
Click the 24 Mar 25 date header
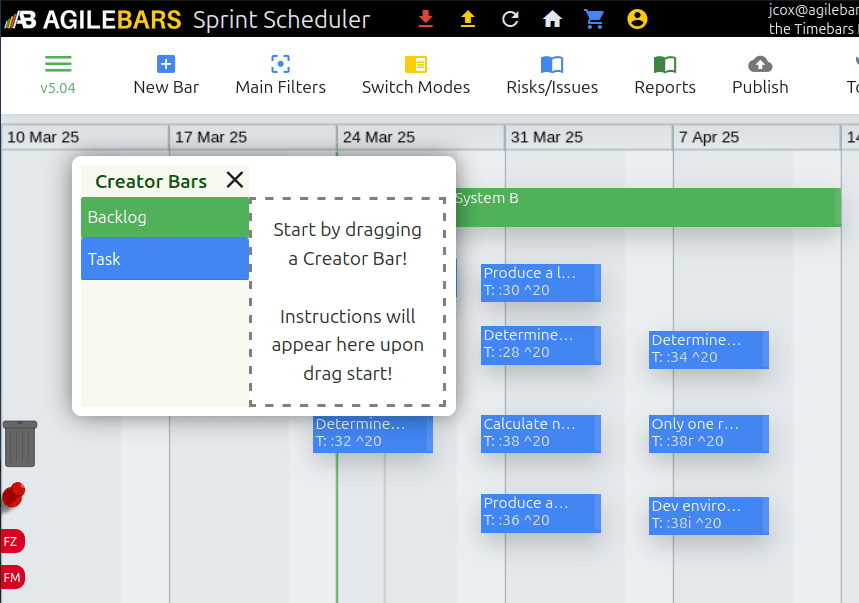coord(379,137)
